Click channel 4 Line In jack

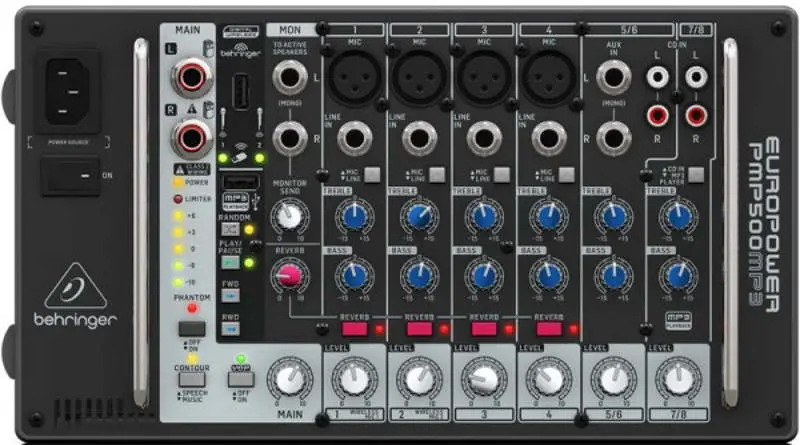click(x=549, y=138)
